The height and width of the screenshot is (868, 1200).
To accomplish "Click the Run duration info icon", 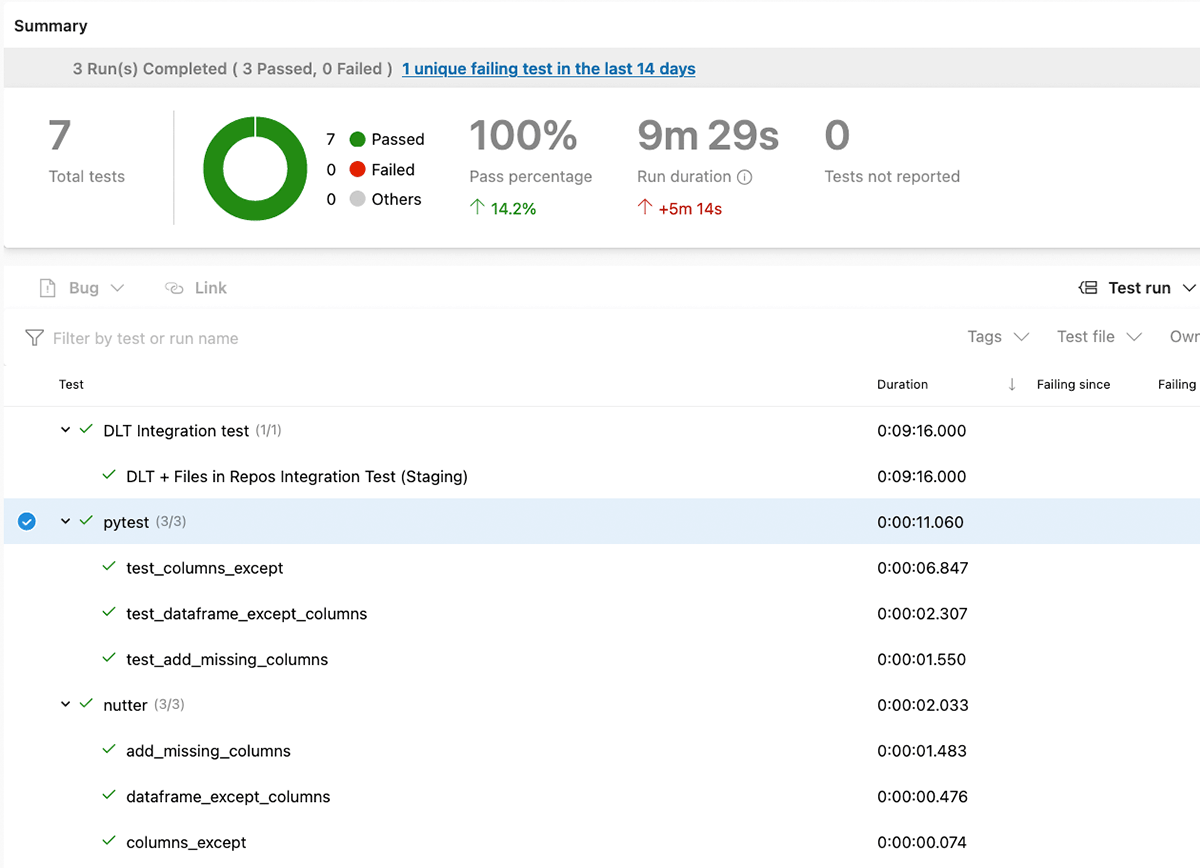I will click(x=744, y=177).
